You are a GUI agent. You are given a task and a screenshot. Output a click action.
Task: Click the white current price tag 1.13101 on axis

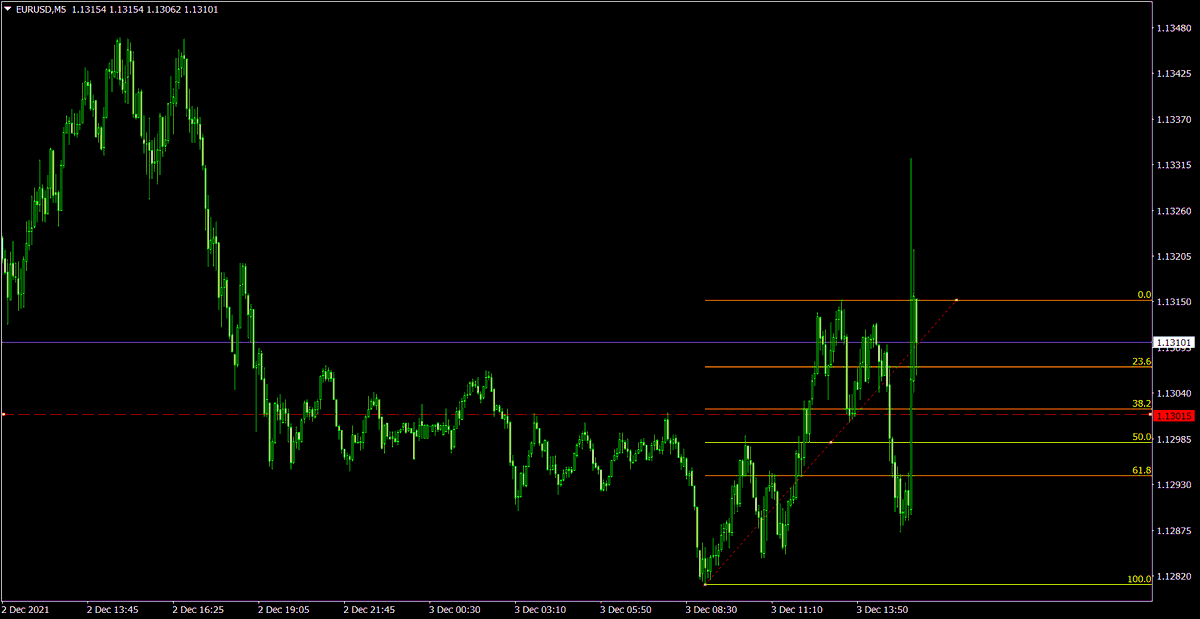1174,343
